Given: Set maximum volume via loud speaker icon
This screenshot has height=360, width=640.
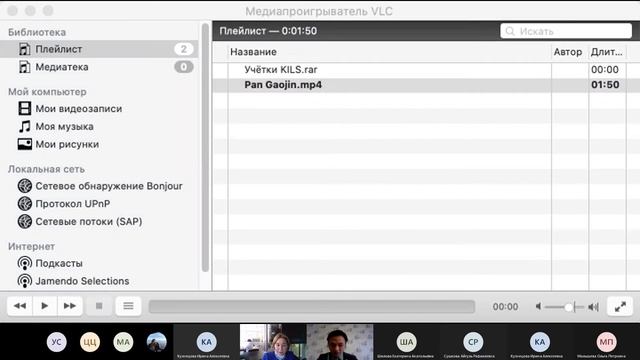Looking at the screenshot, I should pos(593,307).
